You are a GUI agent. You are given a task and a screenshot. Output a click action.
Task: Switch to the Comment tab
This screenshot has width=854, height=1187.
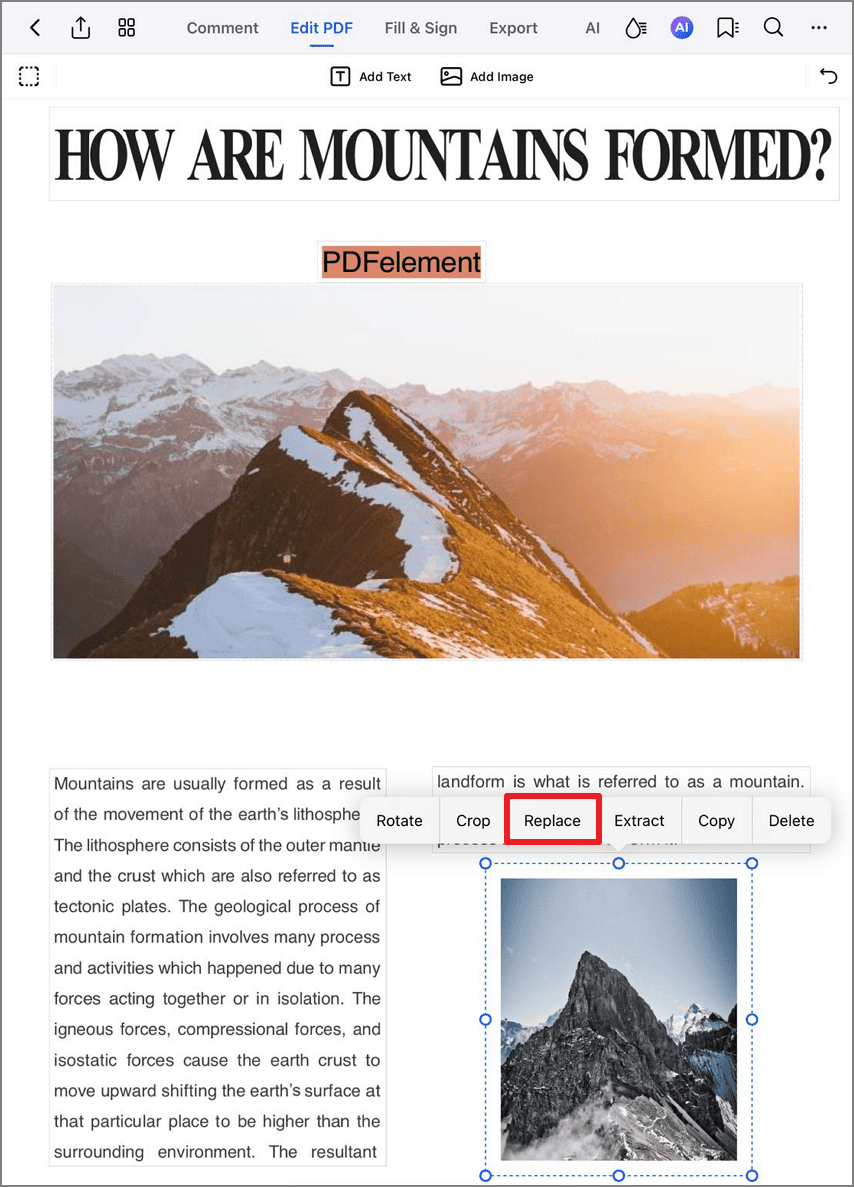pyautogui.click(x=223, y=28)
